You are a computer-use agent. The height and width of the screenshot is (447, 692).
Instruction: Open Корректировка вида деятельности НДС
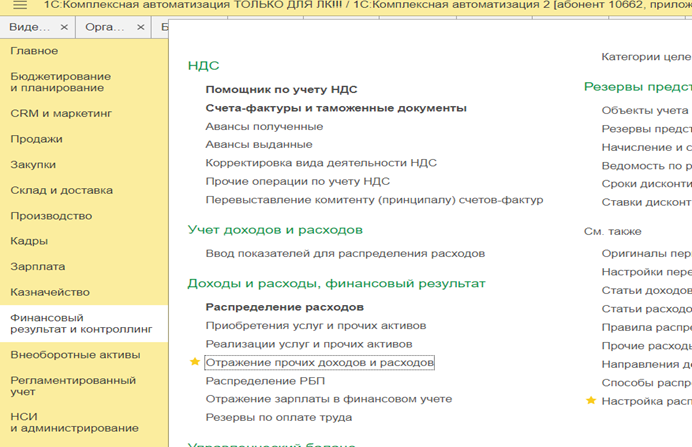[x=321, y=163]
